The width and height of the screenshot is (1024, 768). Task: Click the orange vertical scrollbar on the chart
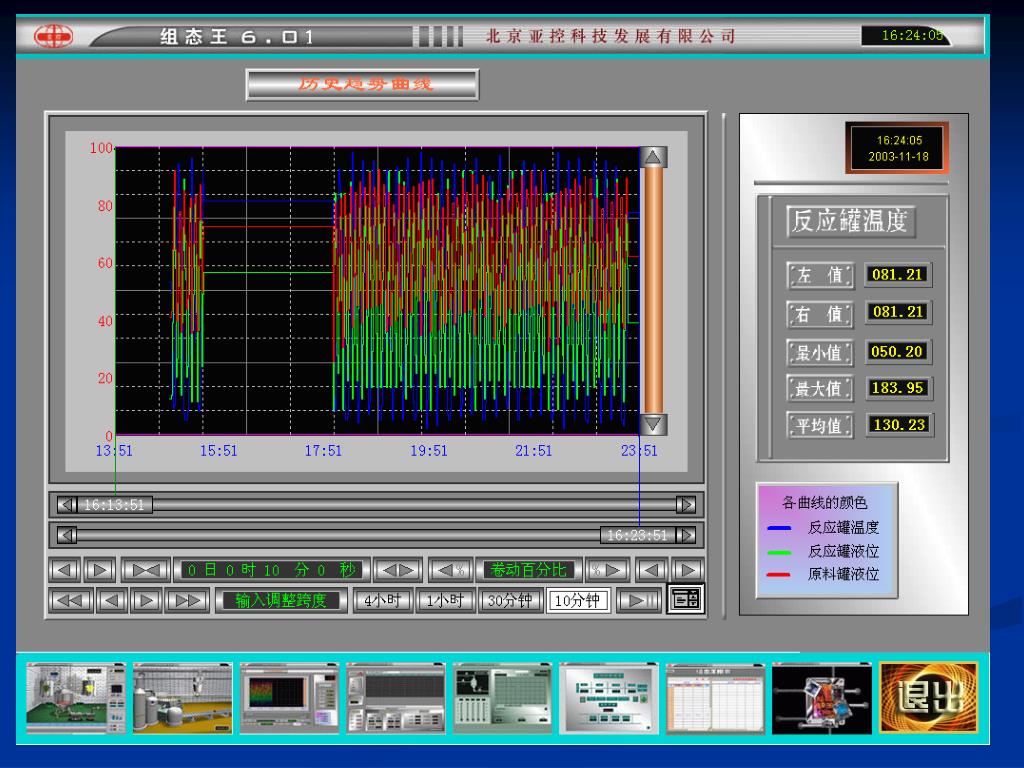653,291
